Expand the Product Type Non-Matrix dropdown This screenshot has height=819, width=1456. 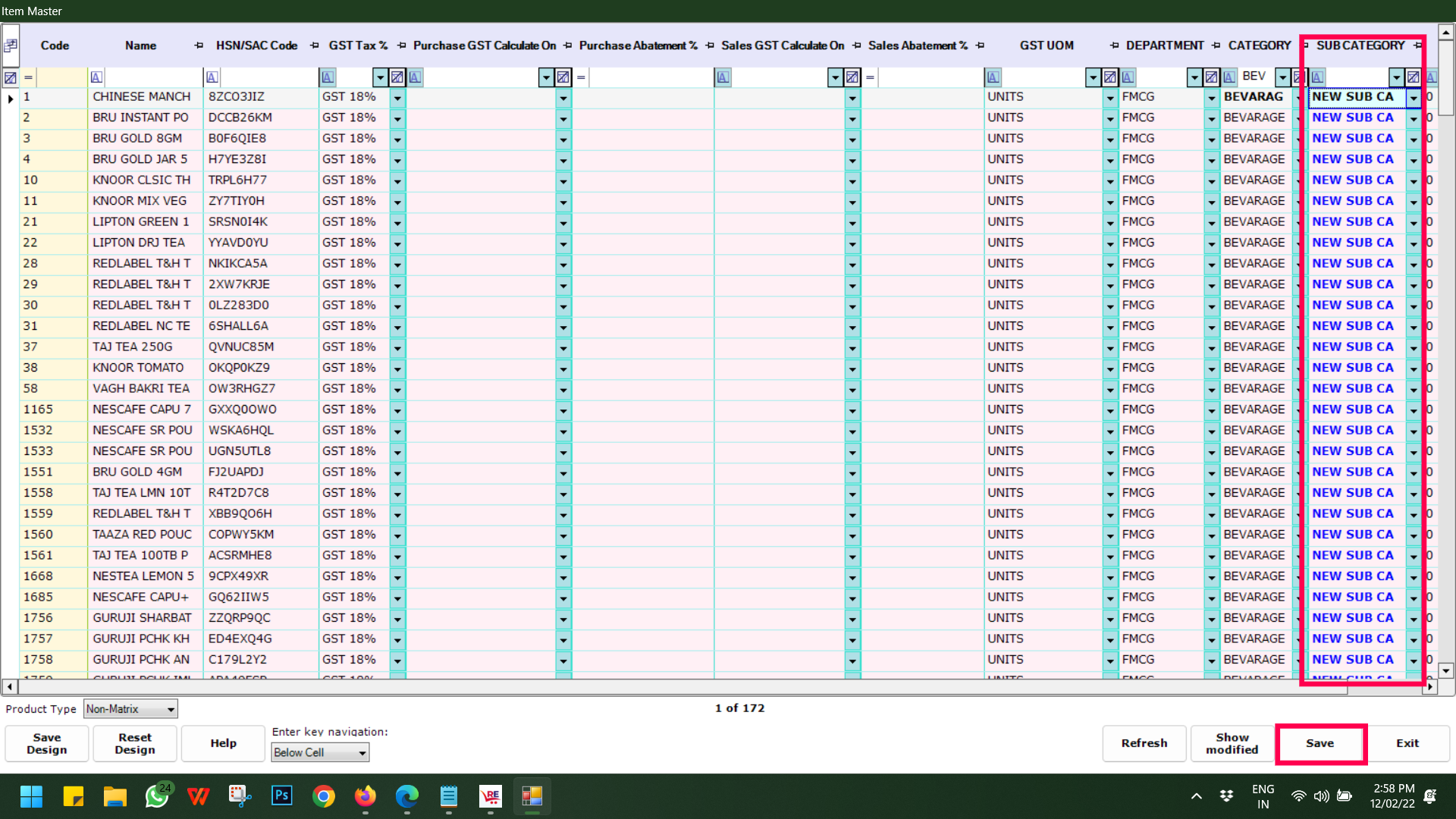[x=171, y=710]
